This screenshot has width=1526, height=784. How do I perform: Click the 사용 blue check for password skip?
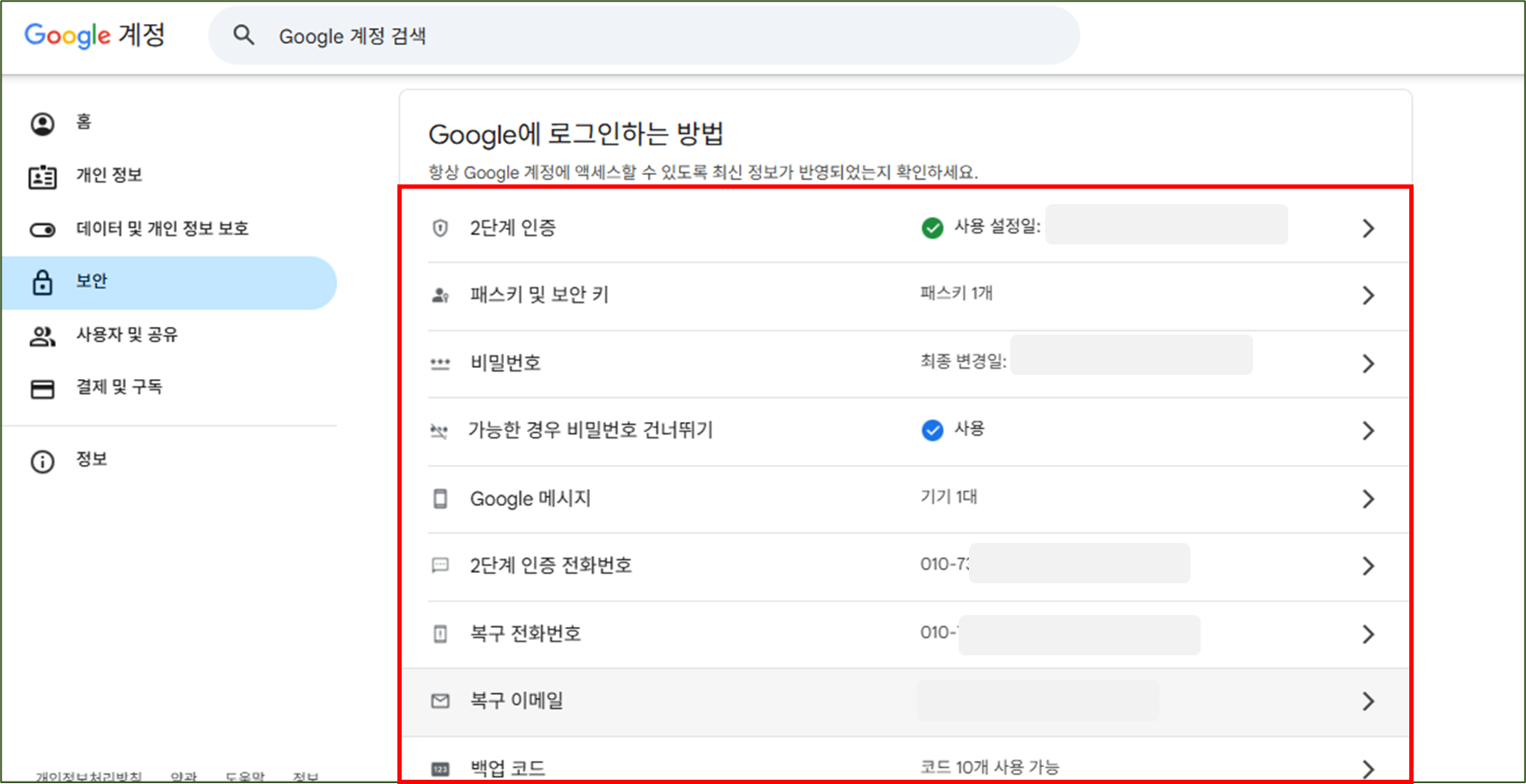932,430
